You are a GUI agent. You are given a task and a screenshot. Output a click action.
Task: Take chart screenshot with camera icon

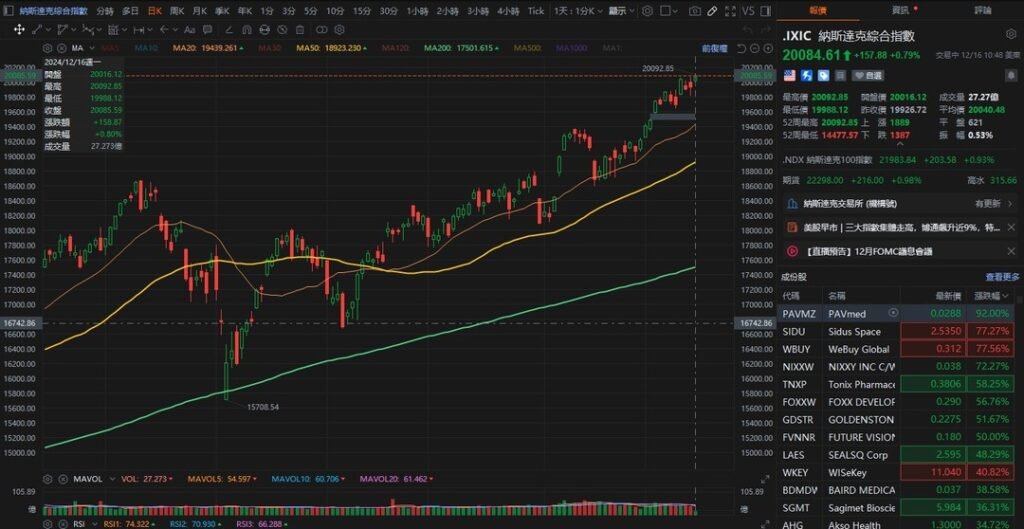tap(695, 11)
